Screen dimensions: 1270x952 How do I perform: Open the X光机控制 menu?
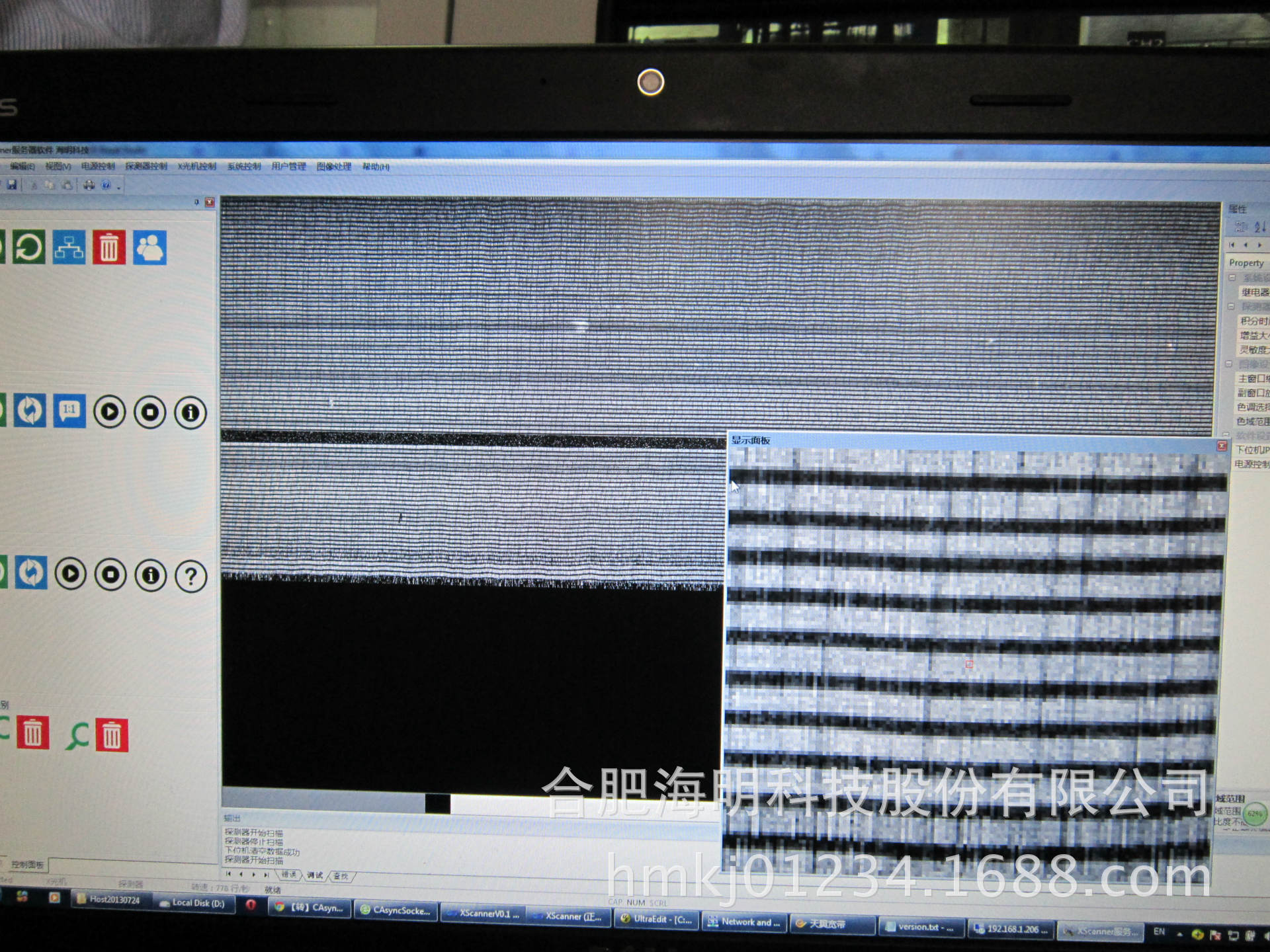[x=196, y=166]
